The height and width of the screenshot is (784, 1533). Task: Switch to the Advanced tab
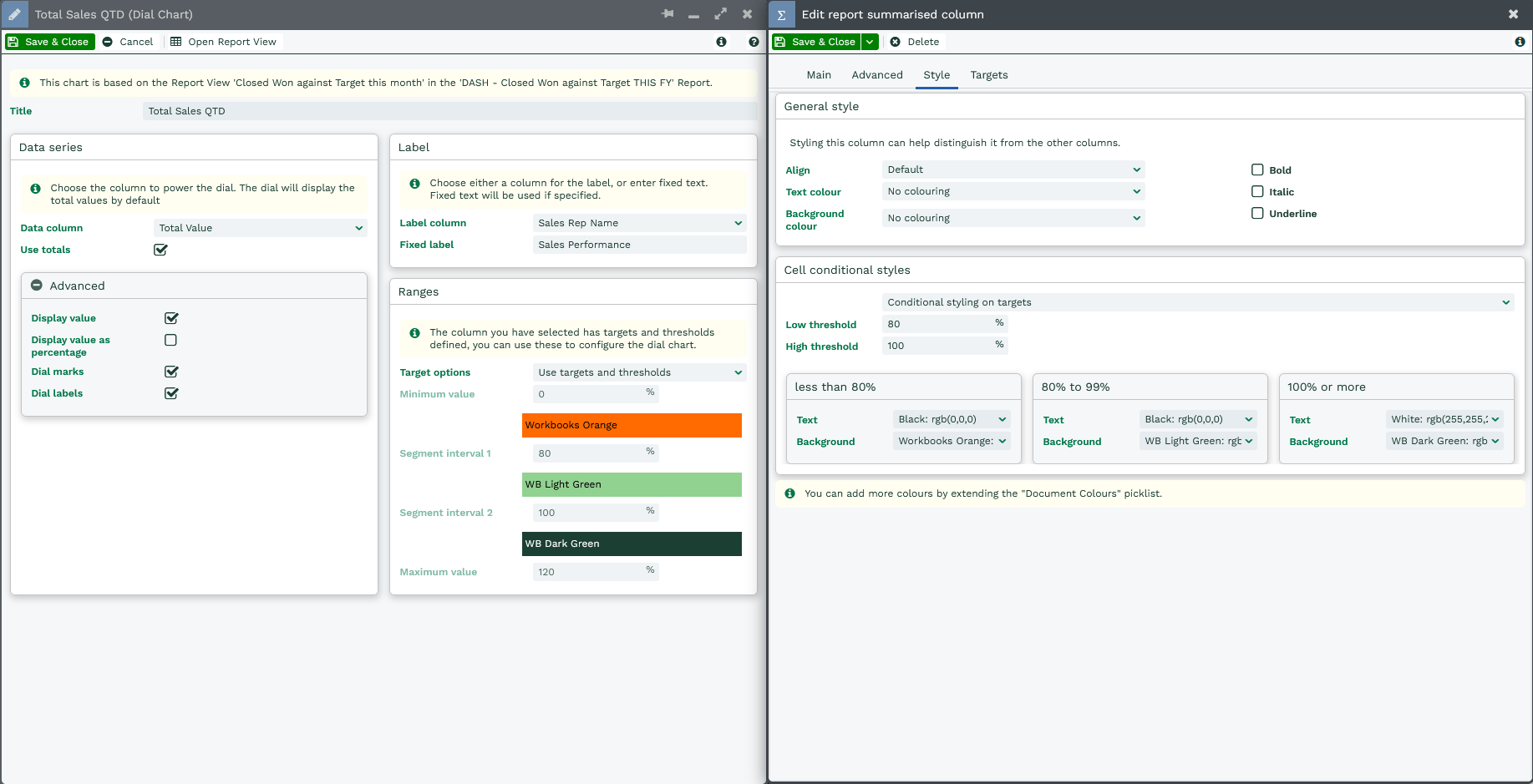coord(876,75)
